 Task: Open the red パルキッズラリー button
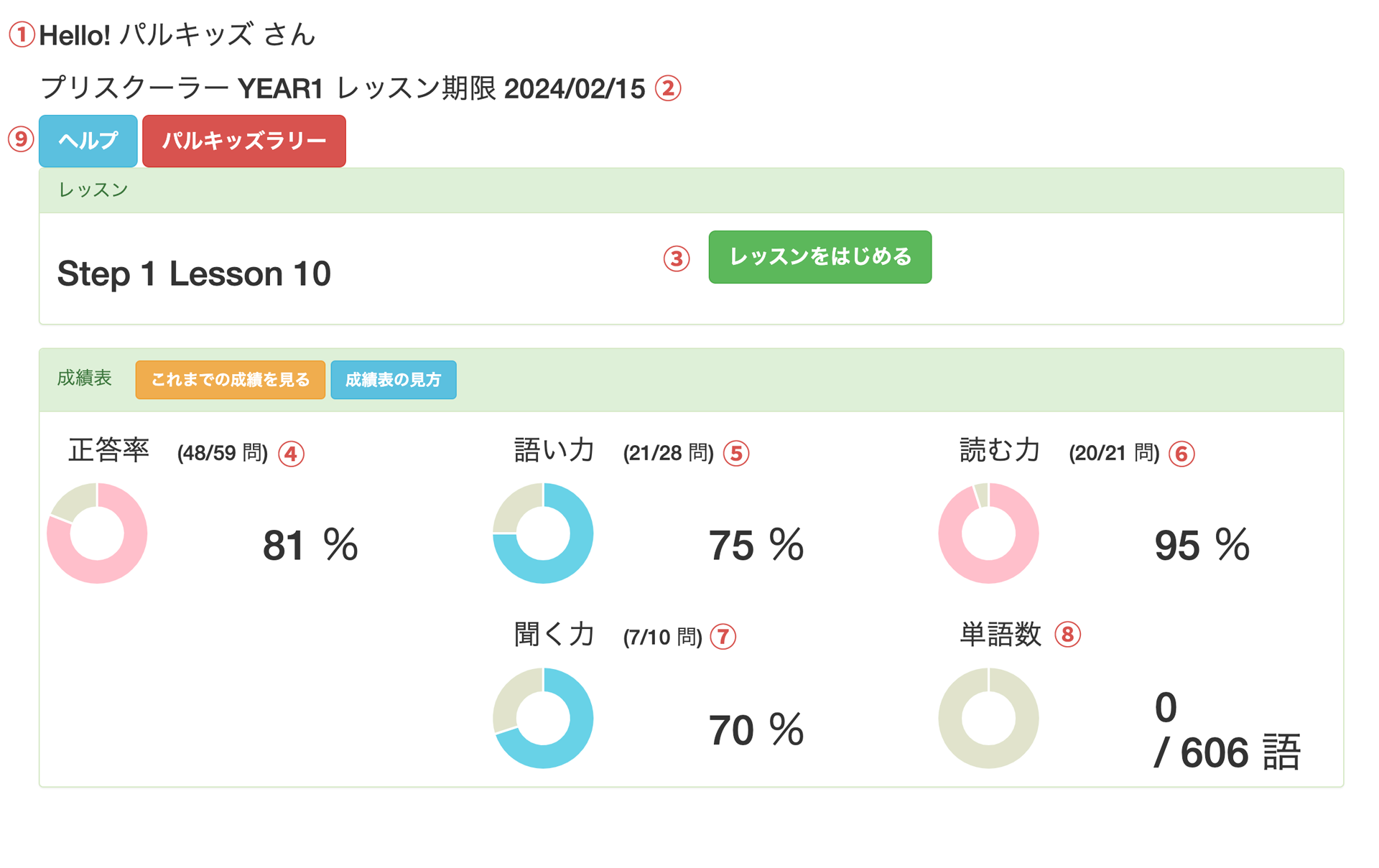pos(244,141)
